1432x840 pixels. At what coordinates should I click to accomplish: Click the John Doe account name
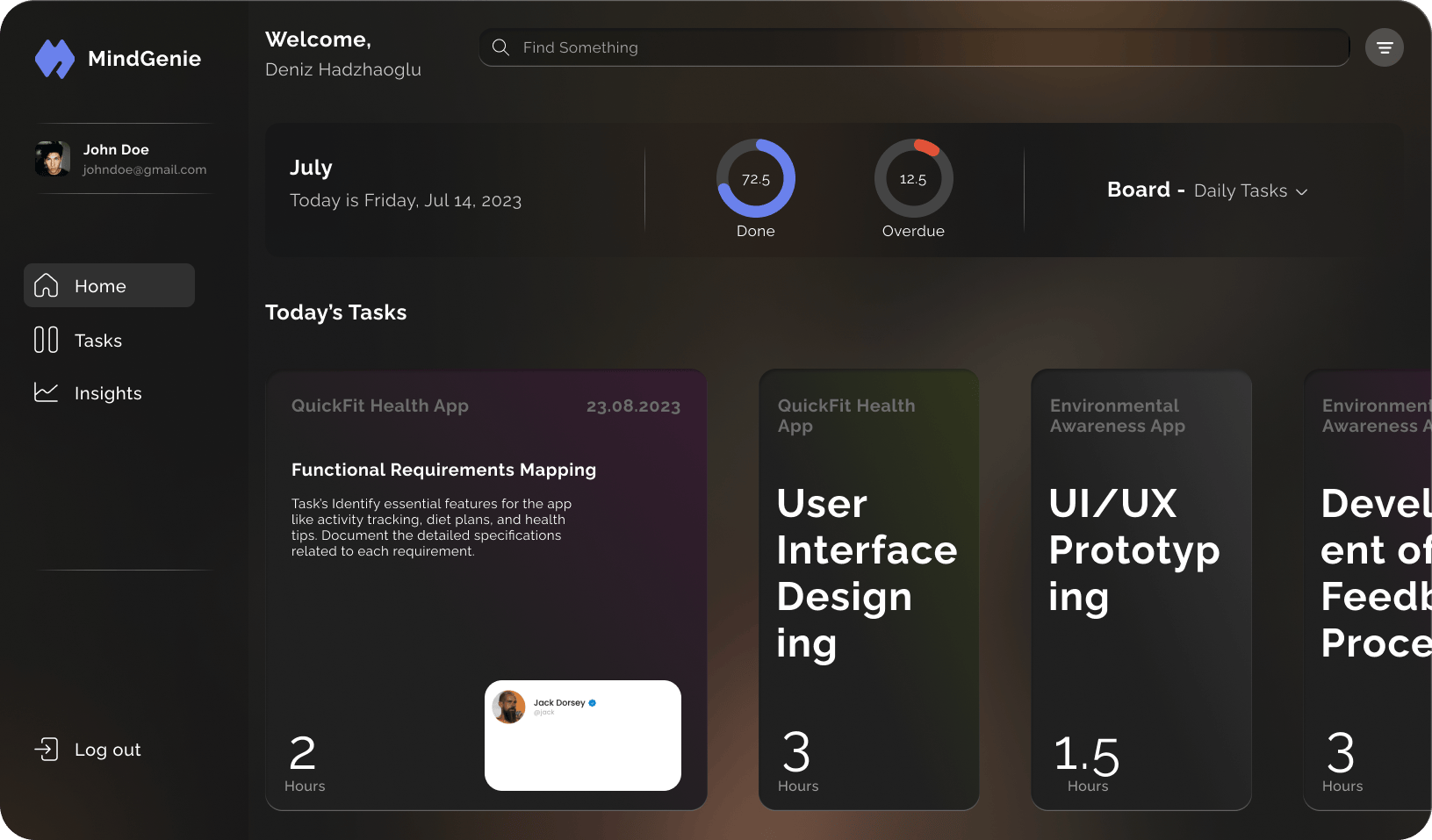pyautogui.click(x=116, y=149)
